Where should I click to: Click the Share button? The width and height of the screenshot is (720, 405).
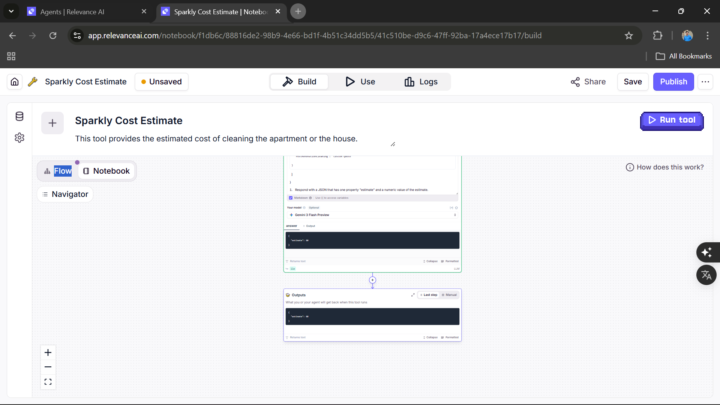[588, 82]
